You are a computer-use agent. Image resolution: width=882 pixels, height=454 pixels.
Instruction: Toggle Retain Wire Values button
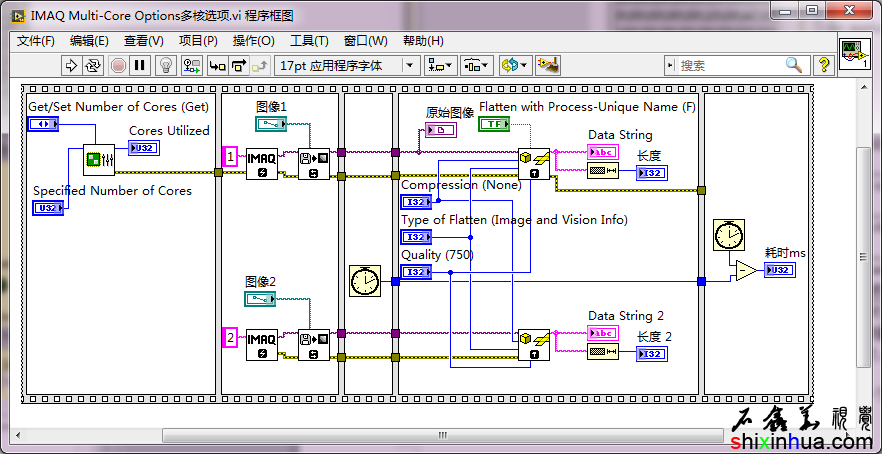tap(192, 65)
